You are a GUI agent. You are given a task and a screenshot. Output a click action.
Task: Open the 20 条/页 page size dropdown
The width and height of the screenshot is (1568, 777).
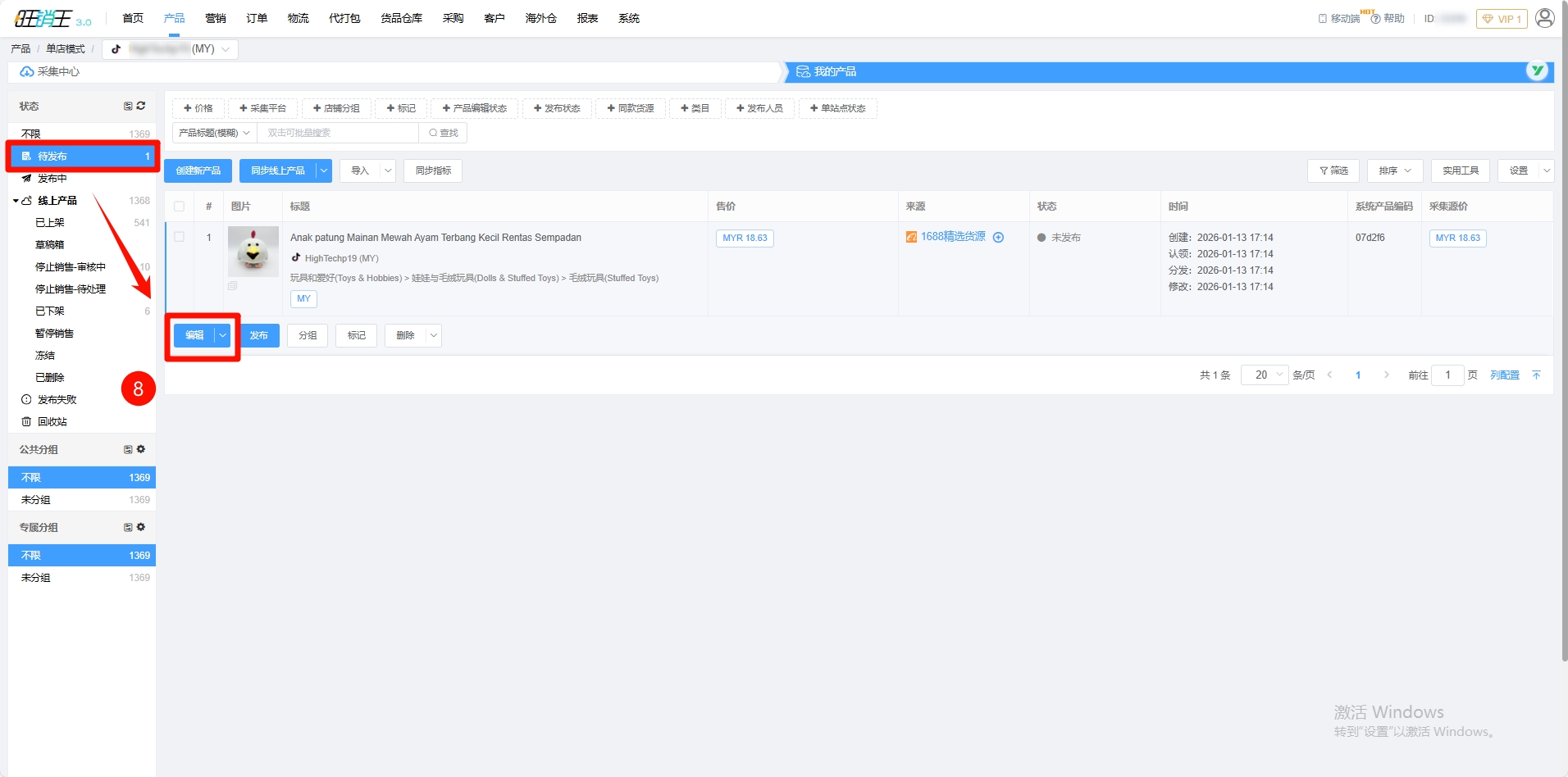pos(1264,375)
